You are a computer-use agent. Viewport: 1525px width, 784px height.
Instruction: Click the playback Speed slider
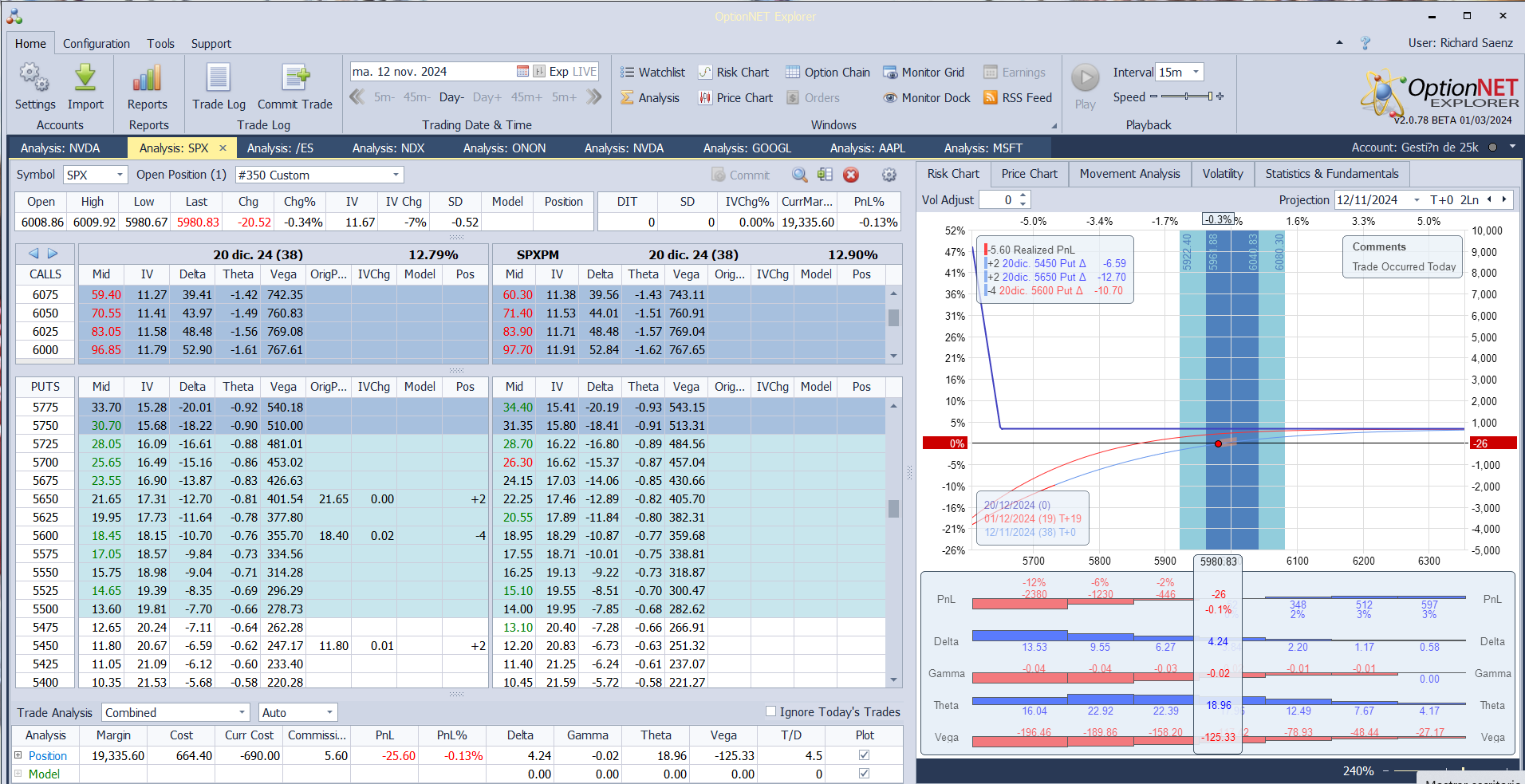(x=1187, y=97)
